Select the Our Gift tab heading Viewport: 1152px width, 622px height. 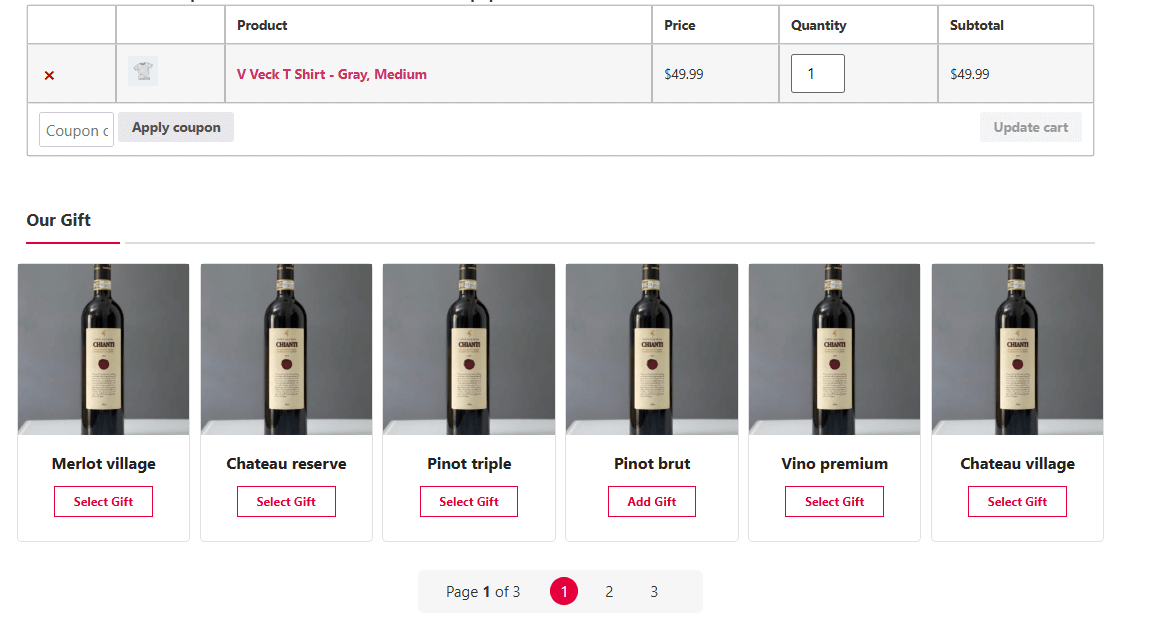coord(59,220)
